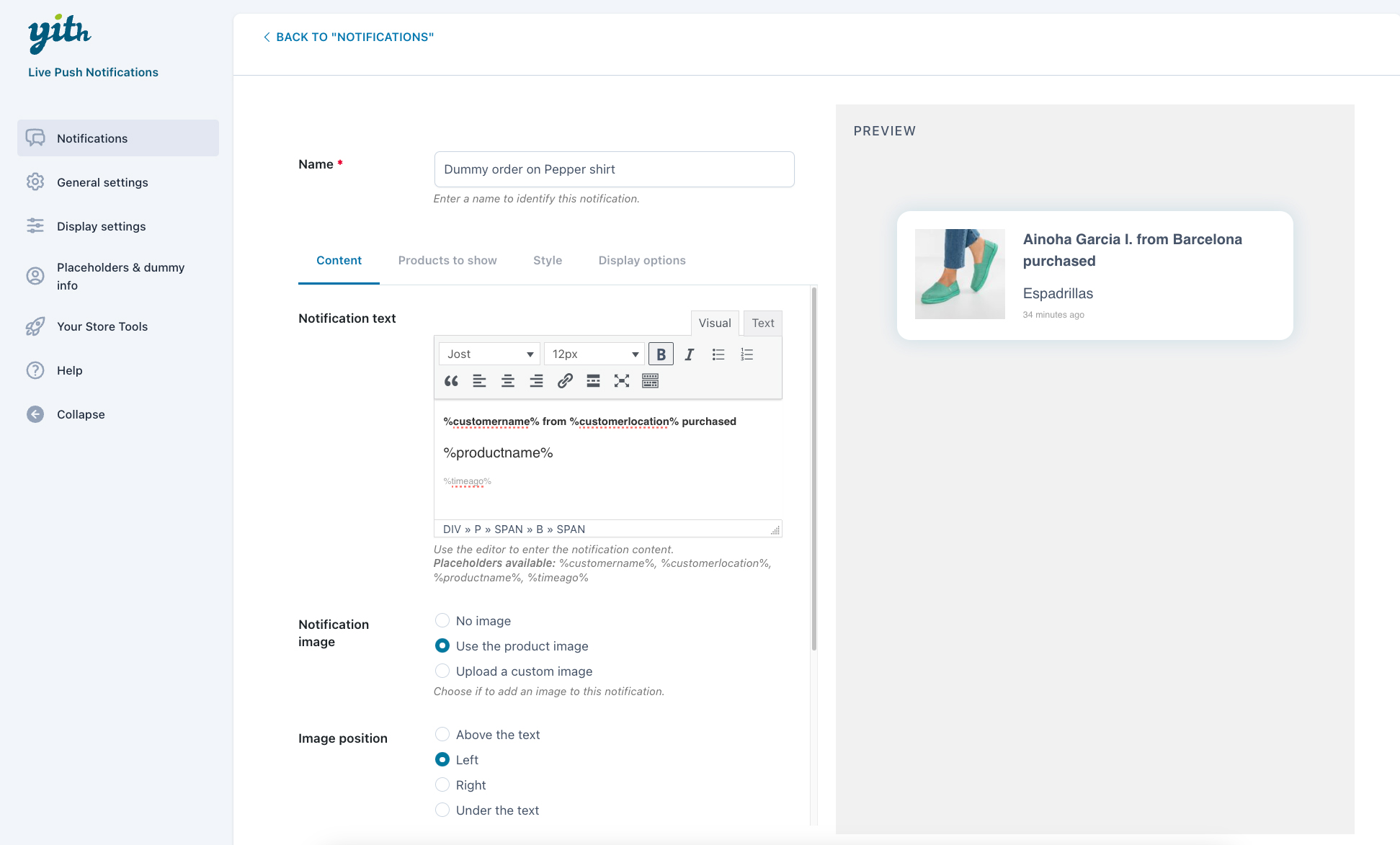Open the Jost font family dropdown
The image size is (1400, 845).
tap(489, 354)
